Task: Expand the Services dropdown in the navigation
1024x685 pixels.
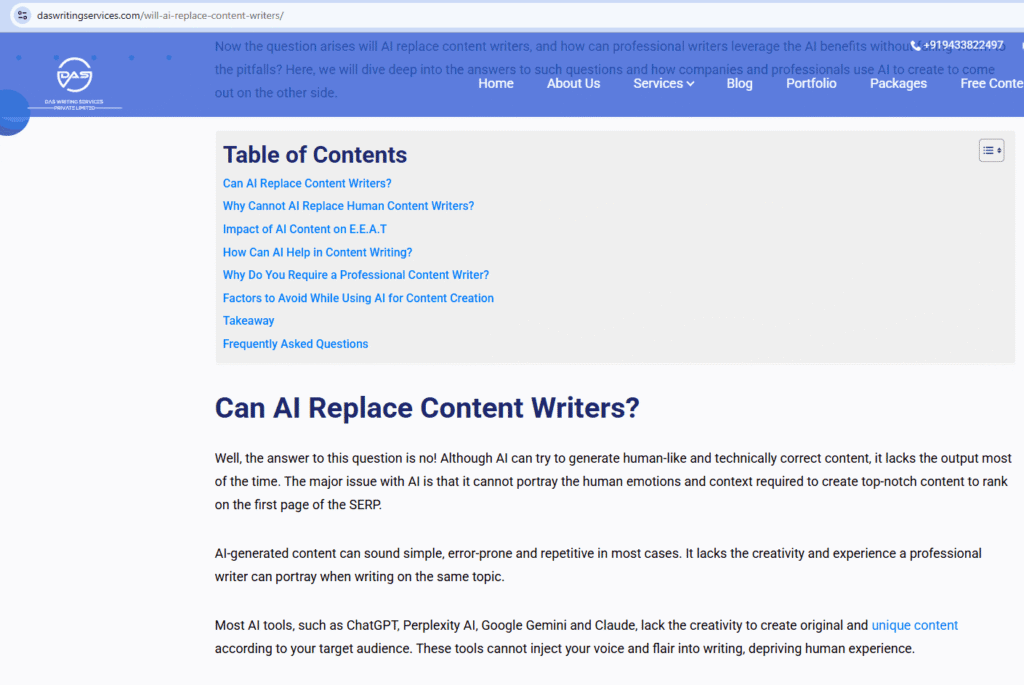Action: tap(663, 84)
